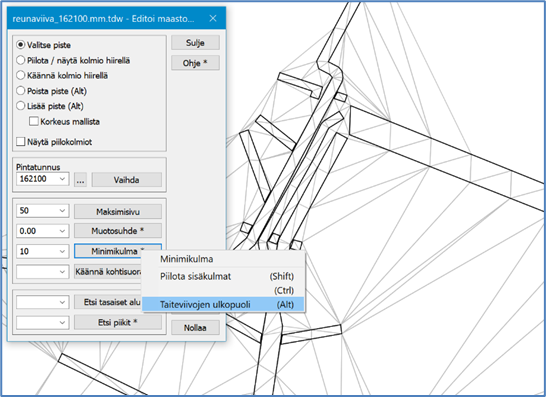546x397 pixels.
Task: Tick the Näytä piilokolmiot checkbox
Action: tap(21, 142)
